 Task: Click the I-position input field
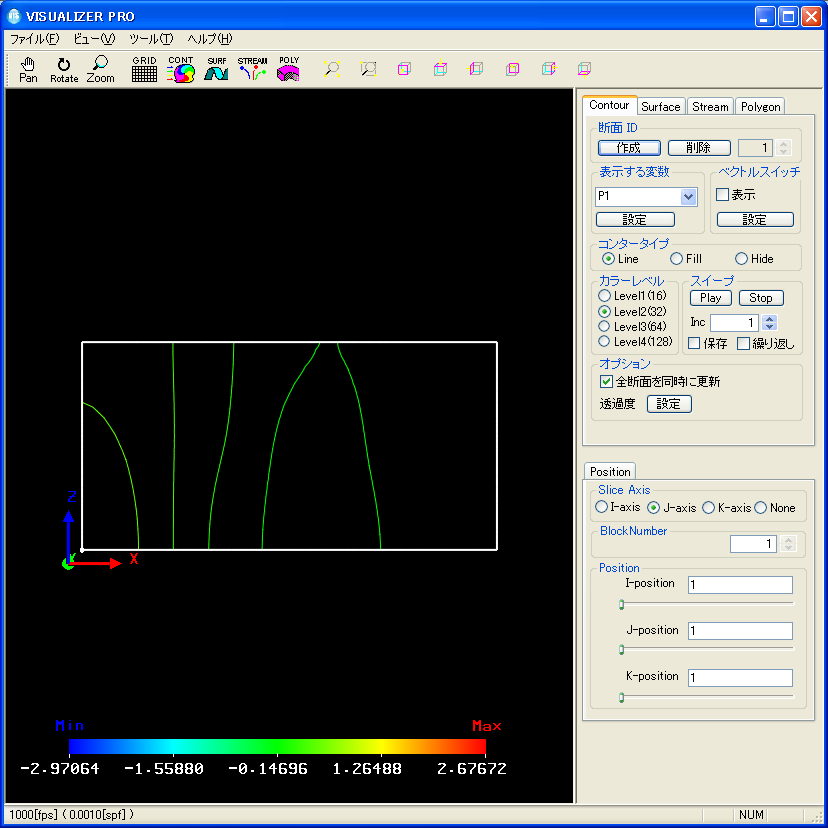tap(739, 584)
